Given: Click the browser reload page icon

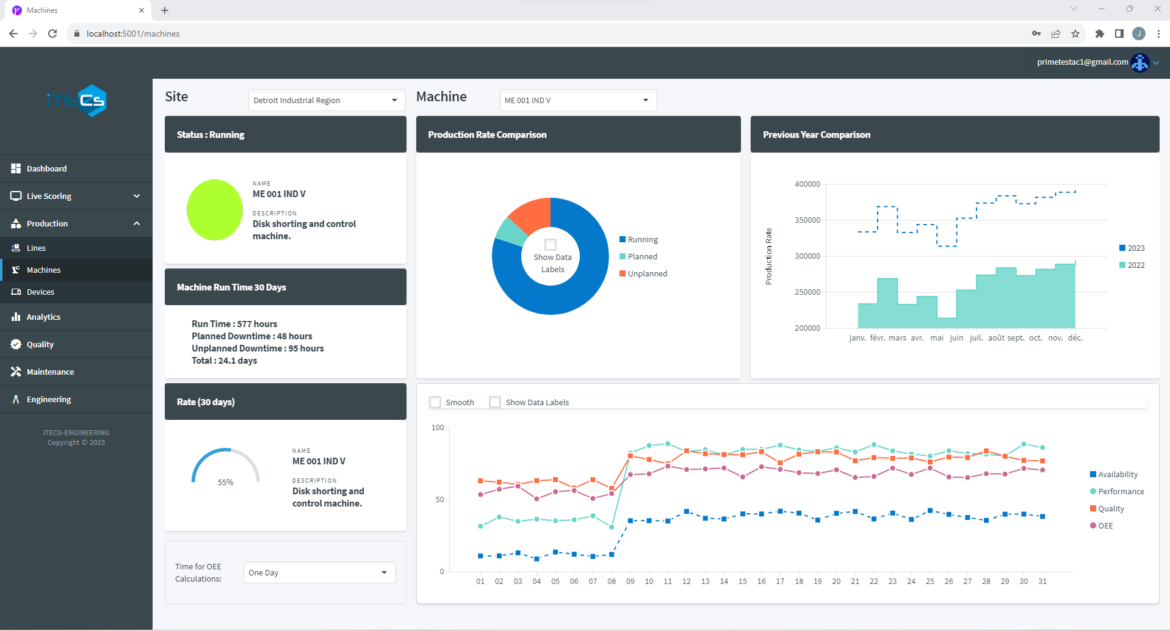Looking at the screenshot, I should 52,33.
